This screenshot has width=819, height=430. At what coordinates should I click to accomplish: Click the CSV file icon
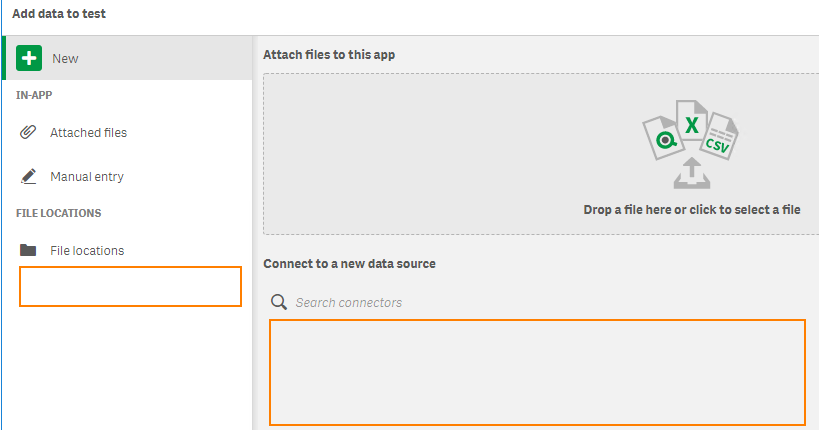pos(720,139)
